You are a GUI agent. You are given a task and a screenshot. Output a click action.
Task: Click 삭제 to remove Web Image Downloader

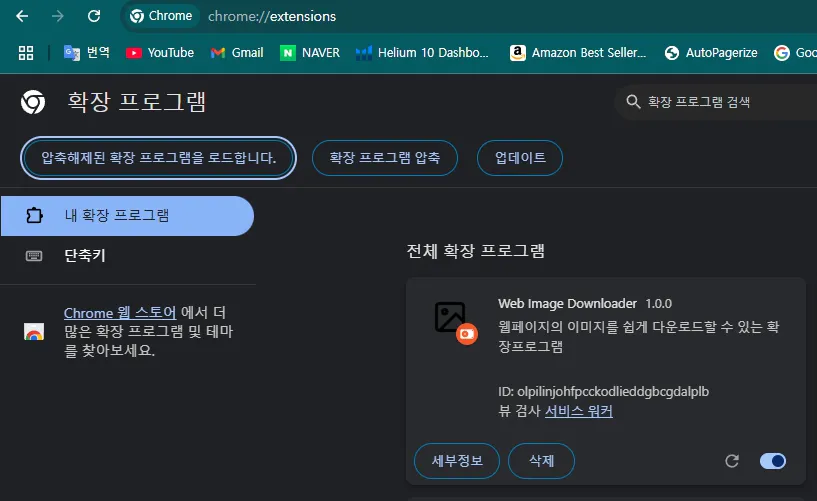pyautogui.click(x=541, y=461)
